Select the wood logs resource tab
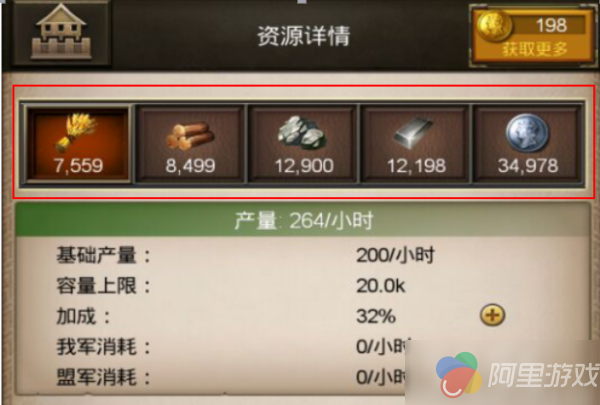Screen dimensions: 600x405 click(x=190, y=143)
